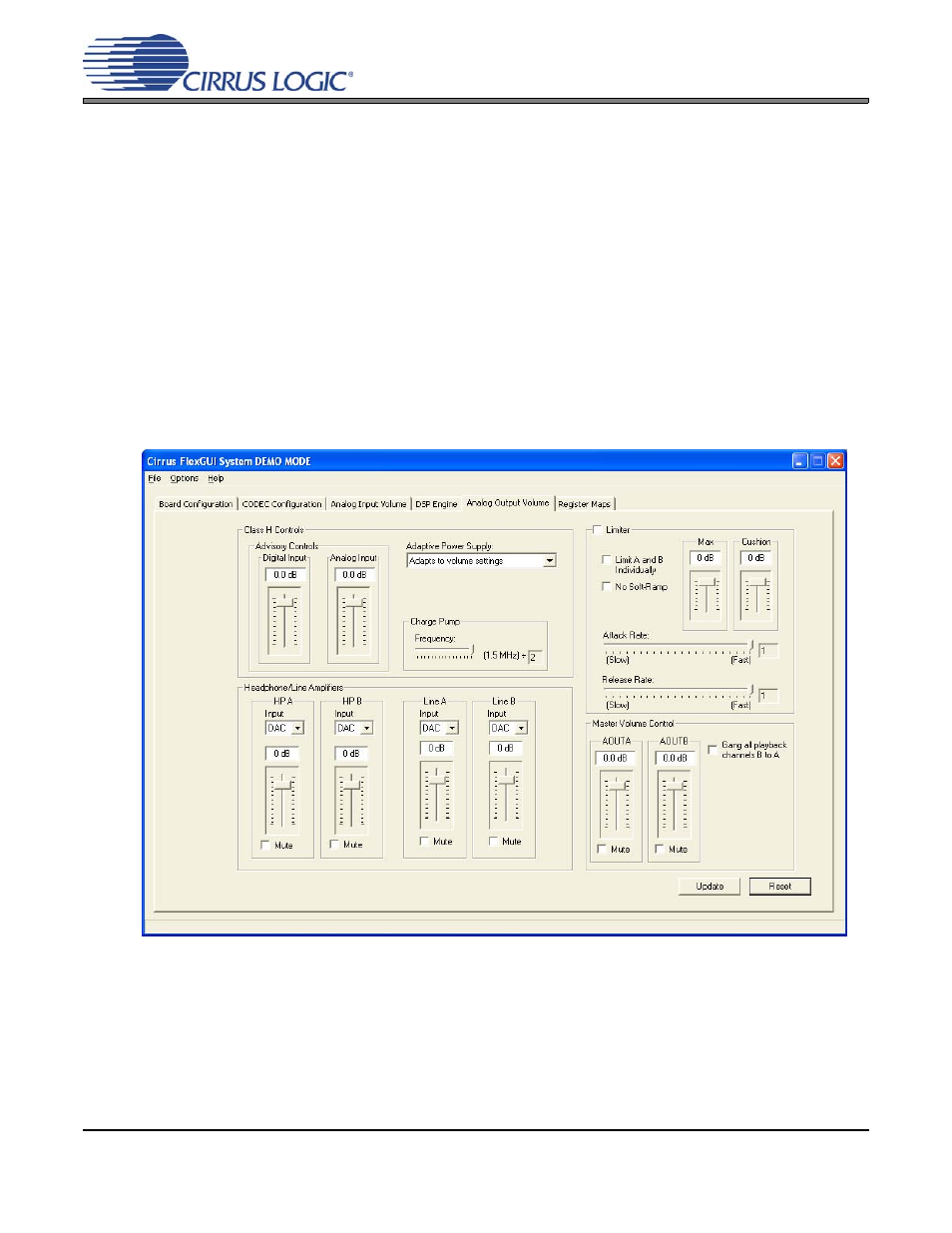952x1233 pixels.
Task: Enable Gang all playback channels B to A
Action: pyautogui.click(x=713, y=749)
